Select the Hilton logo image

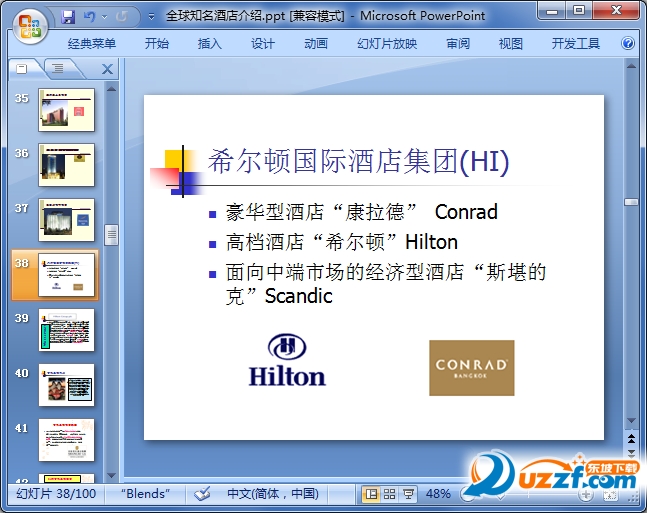click(x=287, y=359)
